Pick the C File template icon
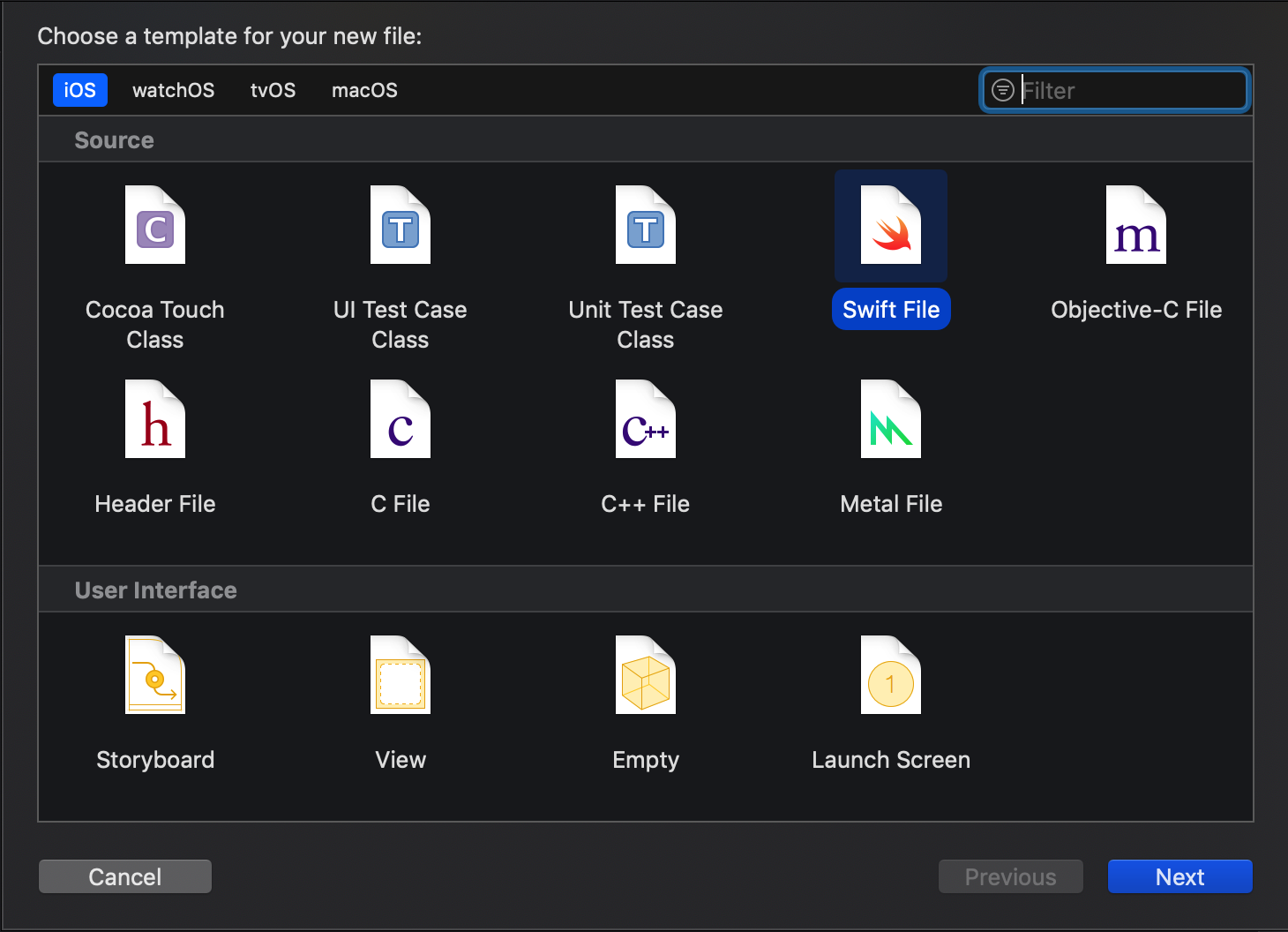Screen dimensions: 1288x932 click(401, 419)
